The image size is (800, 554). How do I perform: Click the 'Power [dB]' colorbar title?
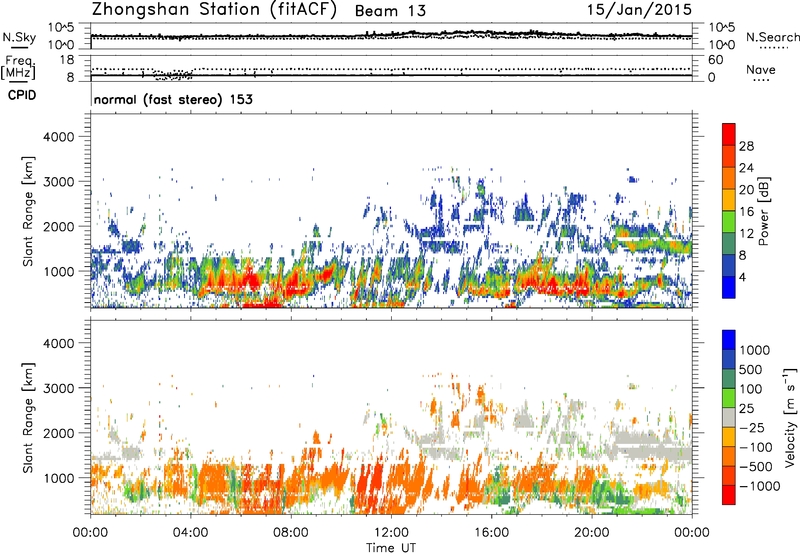(764, 211)
